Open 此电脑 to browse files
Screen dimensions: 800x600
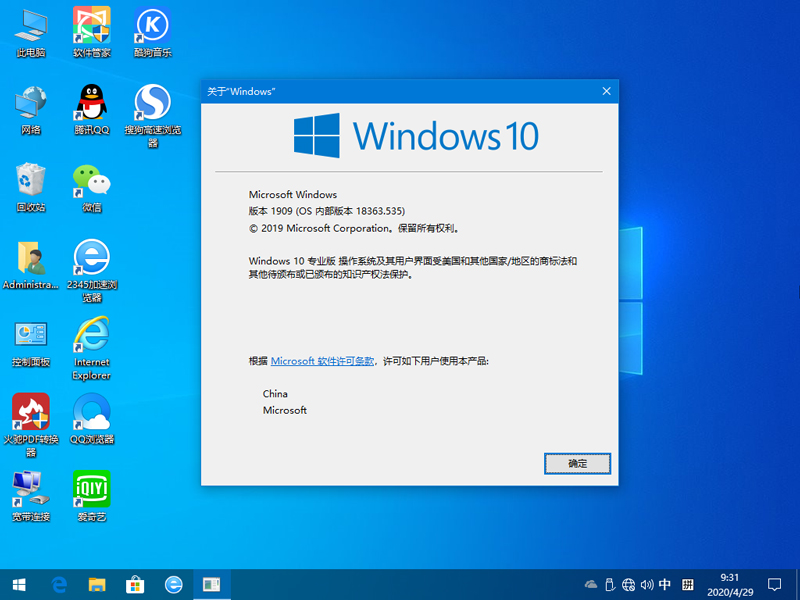click(x=30, y=25)
